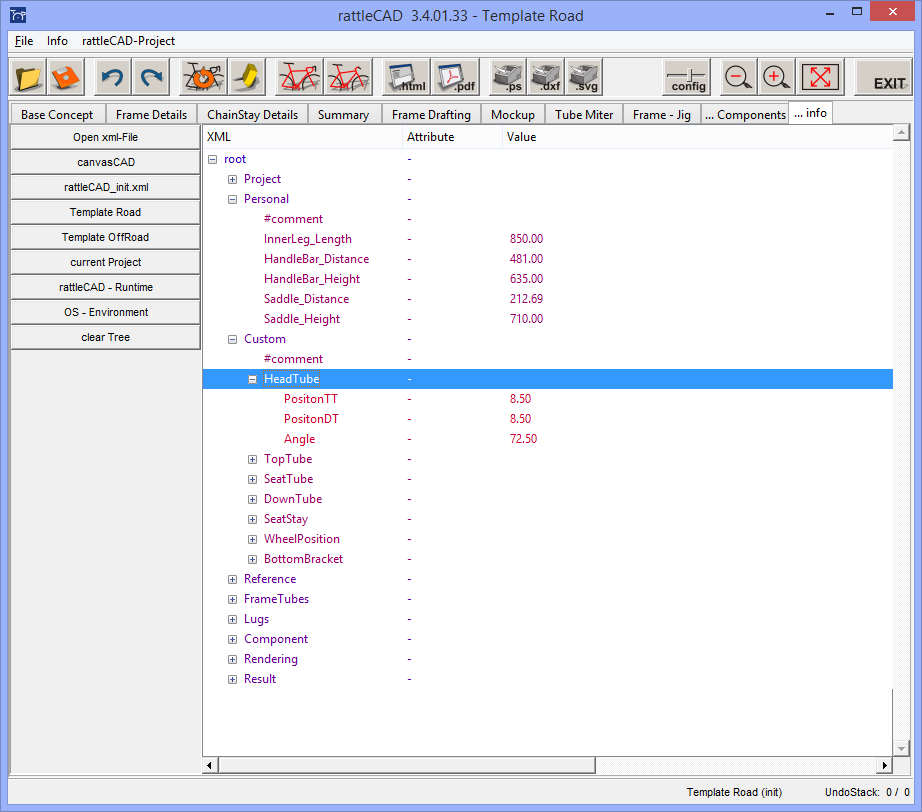
Task: Save project with the orange disk icon
Action: tap(65, 77)
